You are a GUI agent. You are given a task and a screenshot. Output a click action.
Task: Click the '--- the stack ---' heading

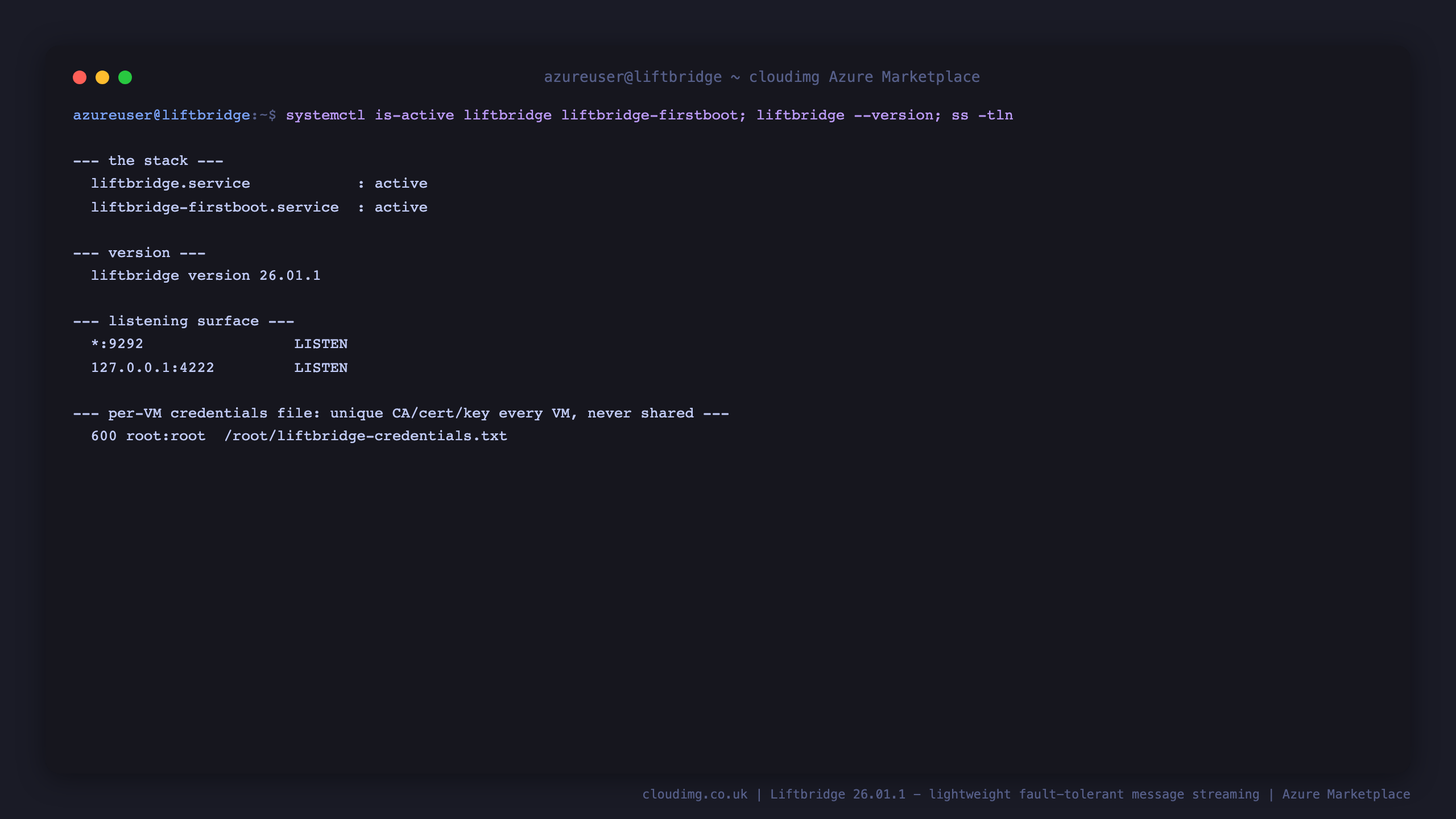pos(148,161)
